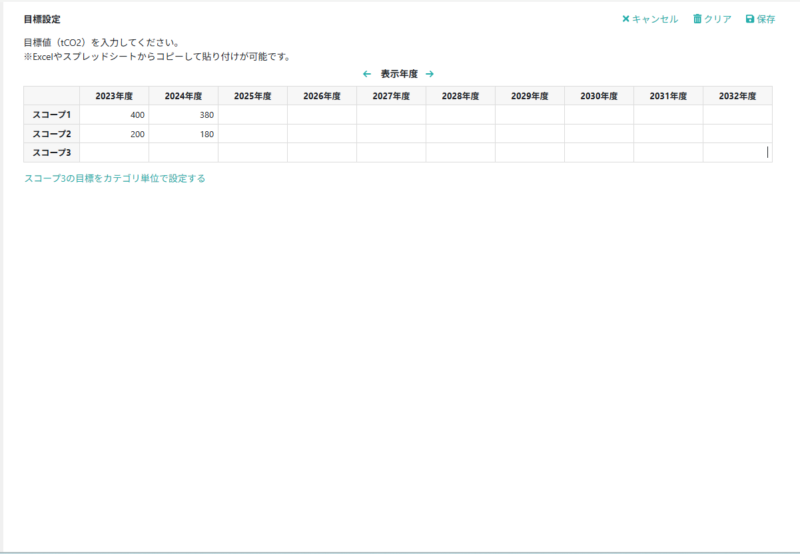800x554 pixels.
Task: Click the スコープ3 2030年度 cell
Action: pos(599,153)
